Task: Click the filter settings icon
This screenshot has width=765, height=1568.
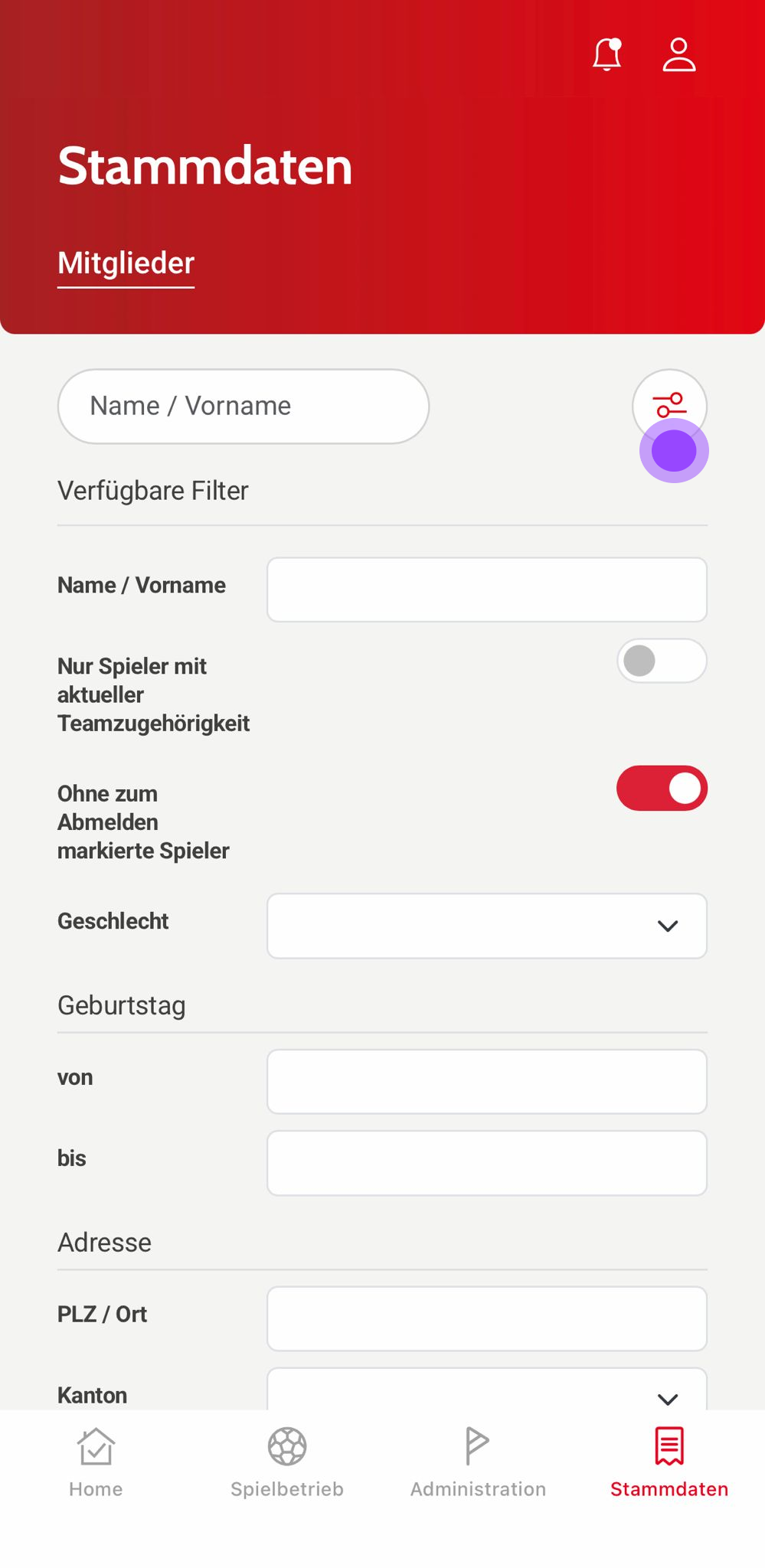Action: point(669,405)
